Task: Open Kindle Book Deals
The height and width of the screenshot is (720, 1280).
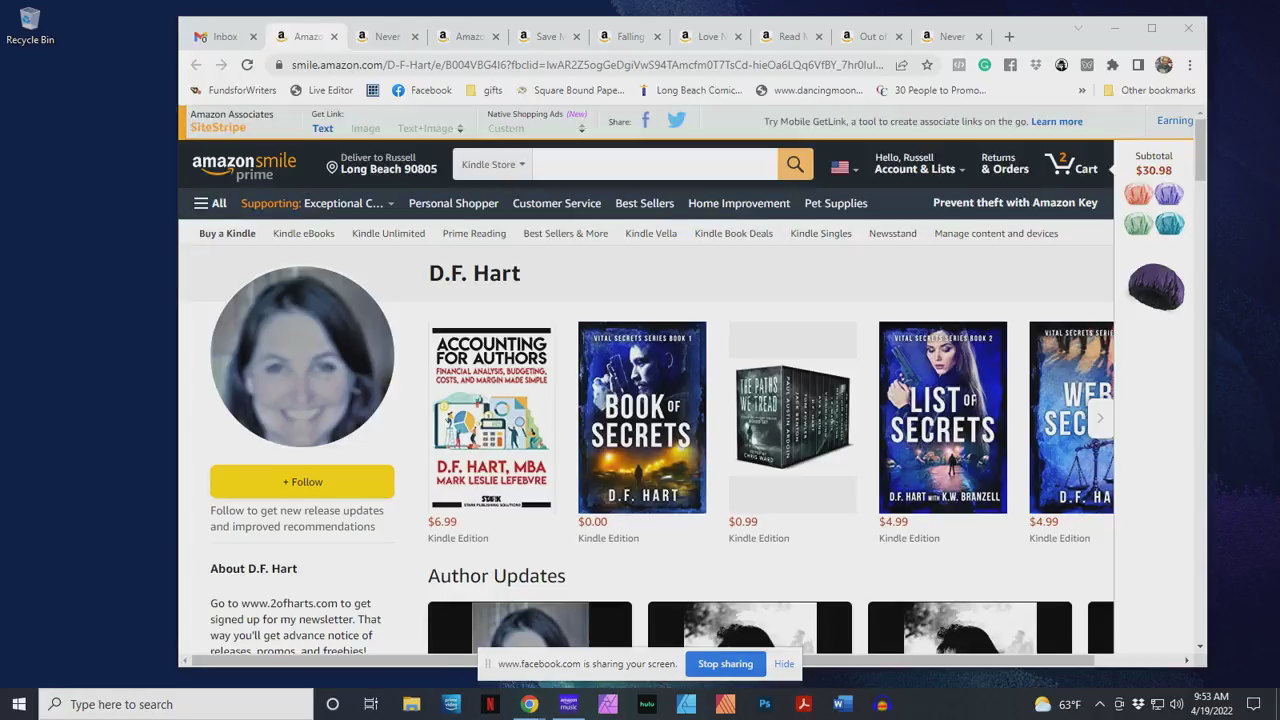Action: click(x=734, y=233)
